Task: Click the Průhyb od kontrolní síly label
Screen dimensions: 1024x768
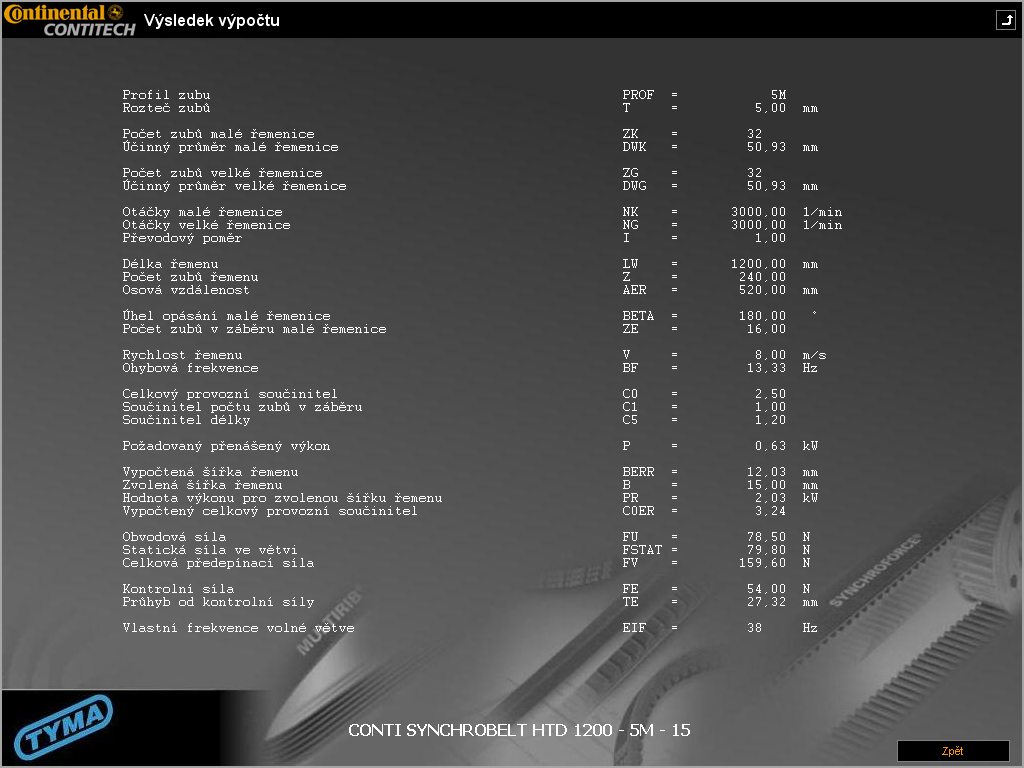Action: [218, 602]
